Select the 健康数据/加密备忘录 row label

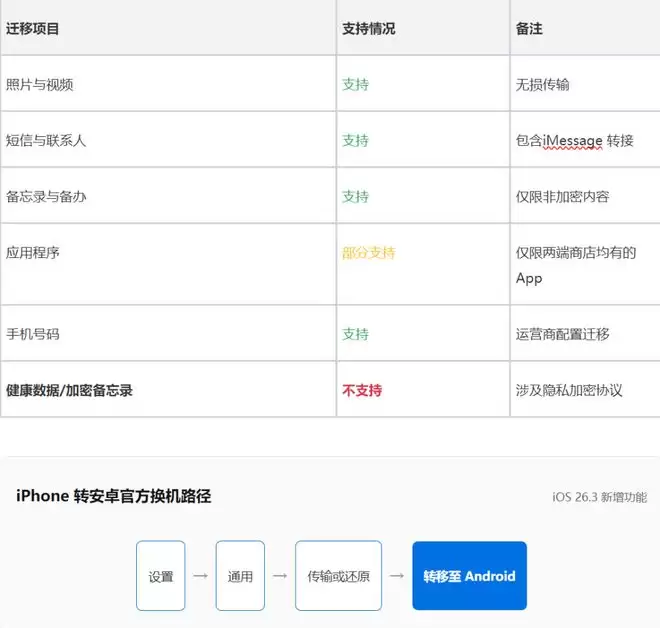coord(69,390)
